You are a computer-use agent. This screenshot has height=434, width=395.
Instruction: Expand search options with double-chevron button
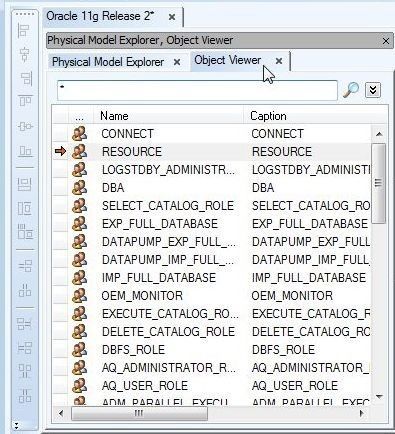pyautogui.click(x=373, y=90)
